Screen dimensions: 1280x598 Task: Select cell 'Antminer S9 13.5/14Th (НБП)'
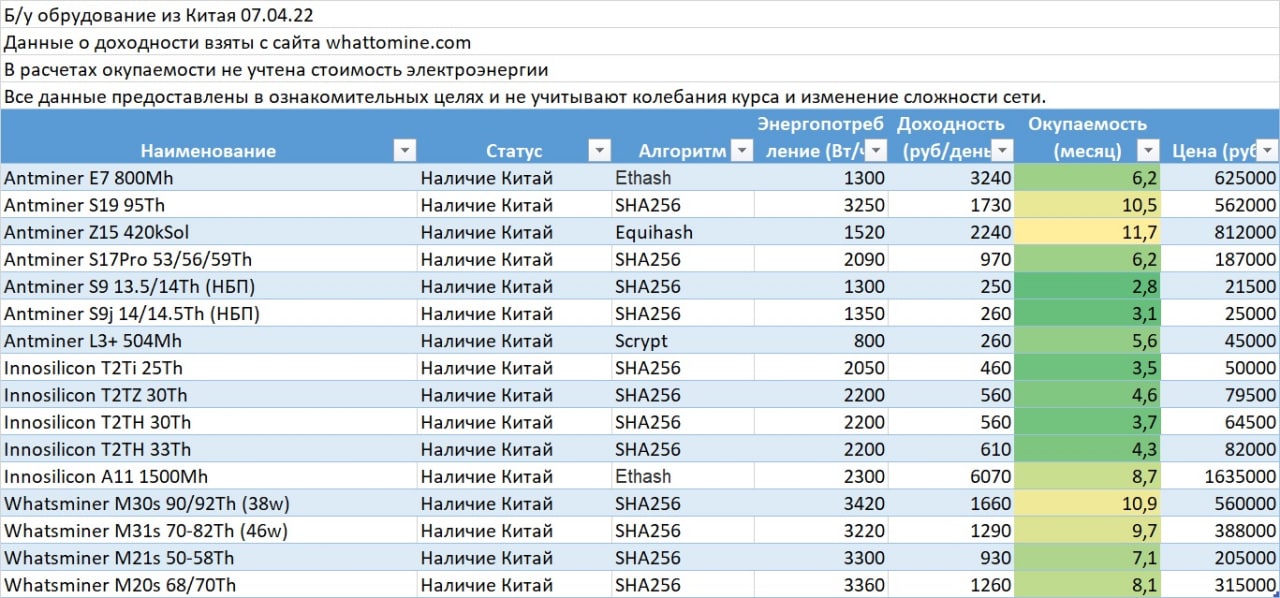click(x=208, y=286)
